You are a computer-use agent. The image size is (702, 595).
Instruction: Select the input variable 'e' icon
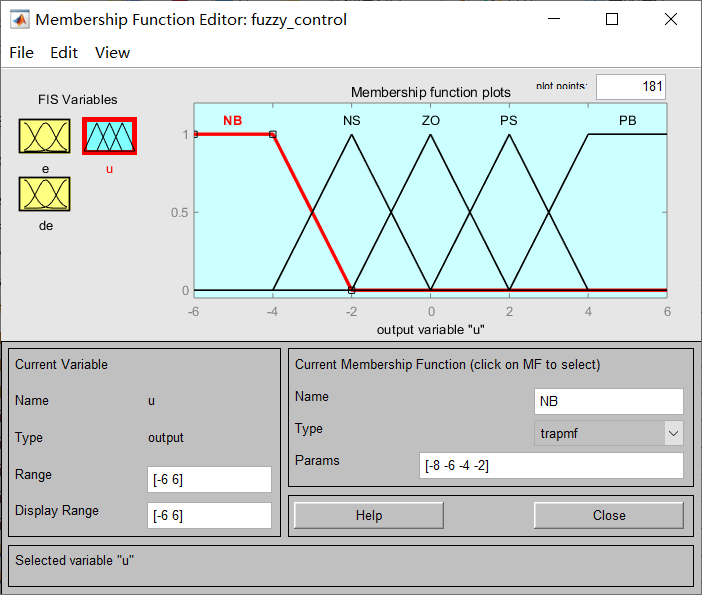pyautogui.click(x=44, y=136)
